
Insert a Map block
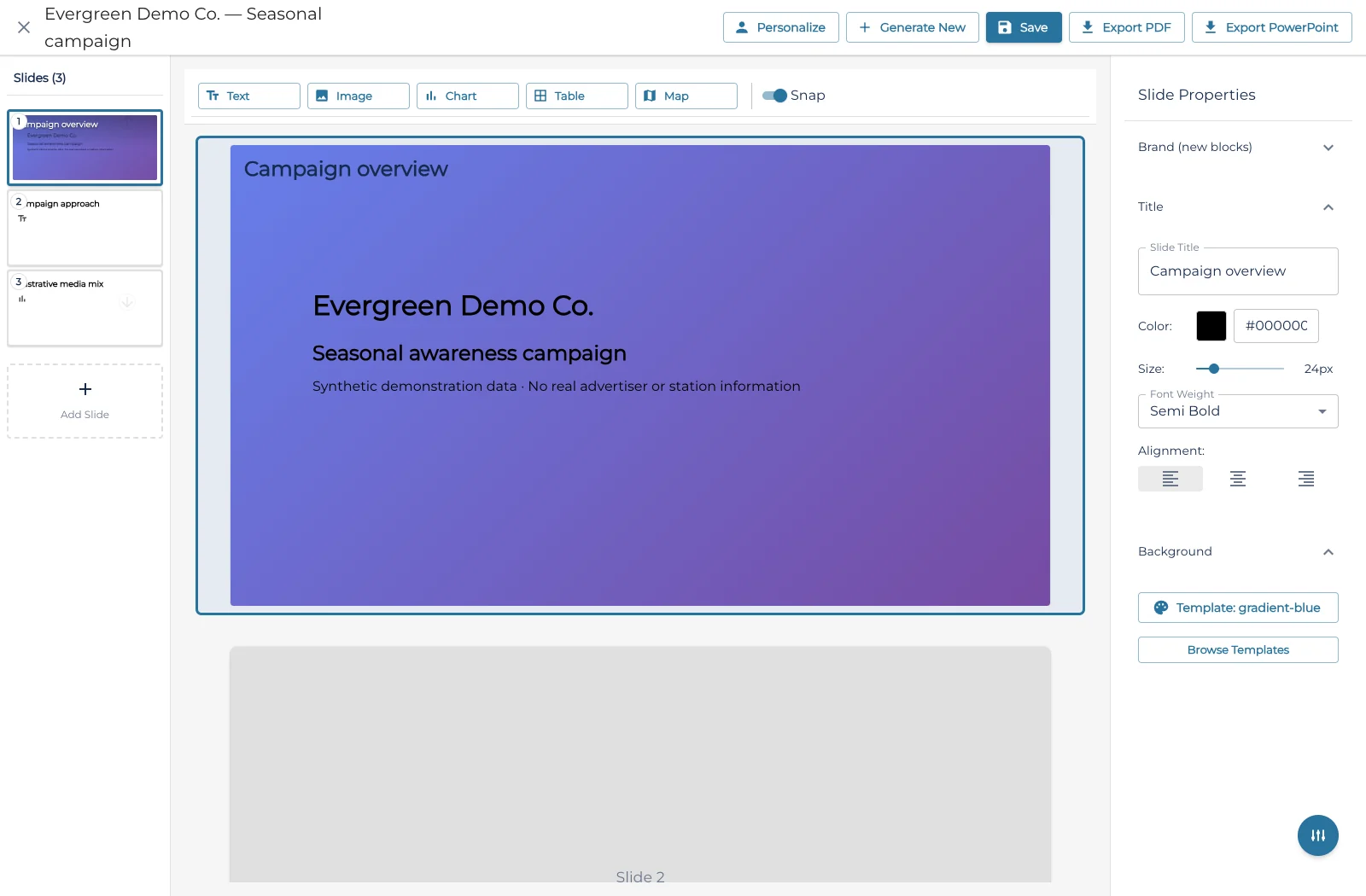686,96
